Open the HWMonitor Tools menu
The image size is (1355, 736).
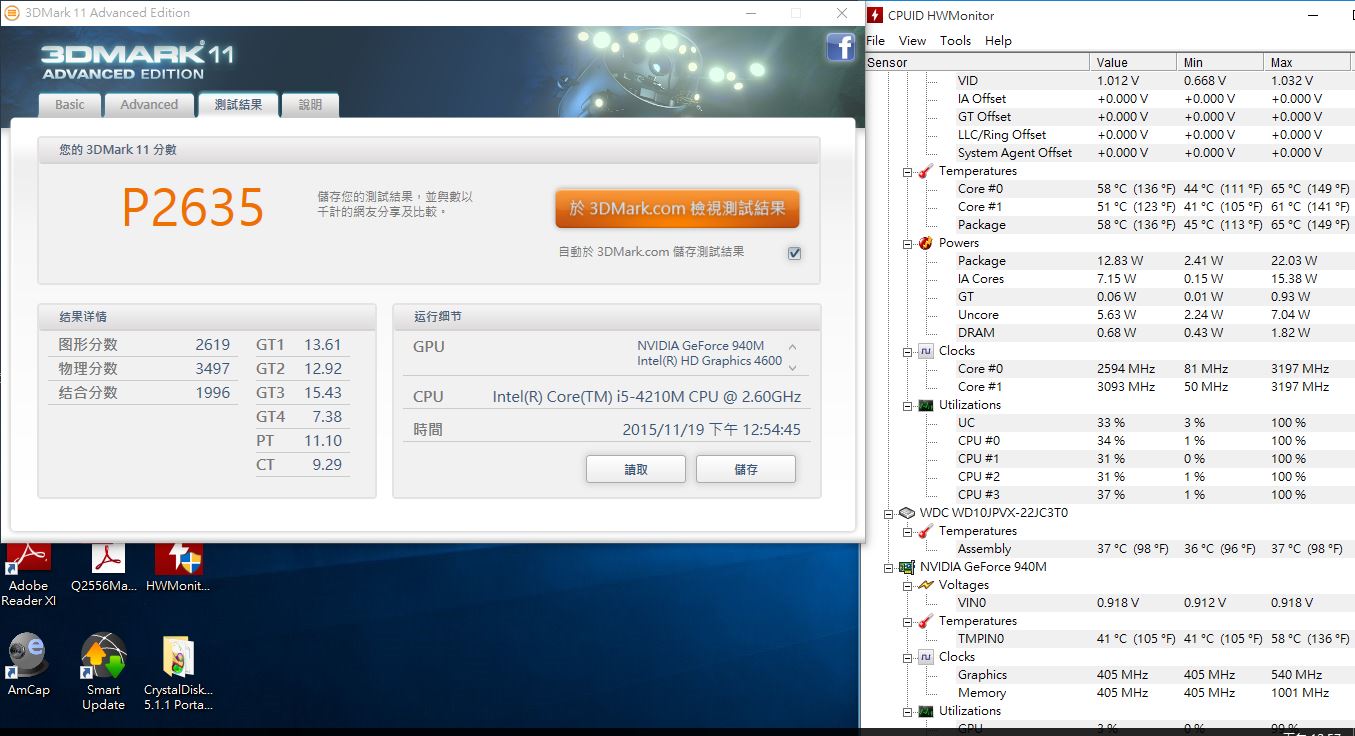click(955, 41)
